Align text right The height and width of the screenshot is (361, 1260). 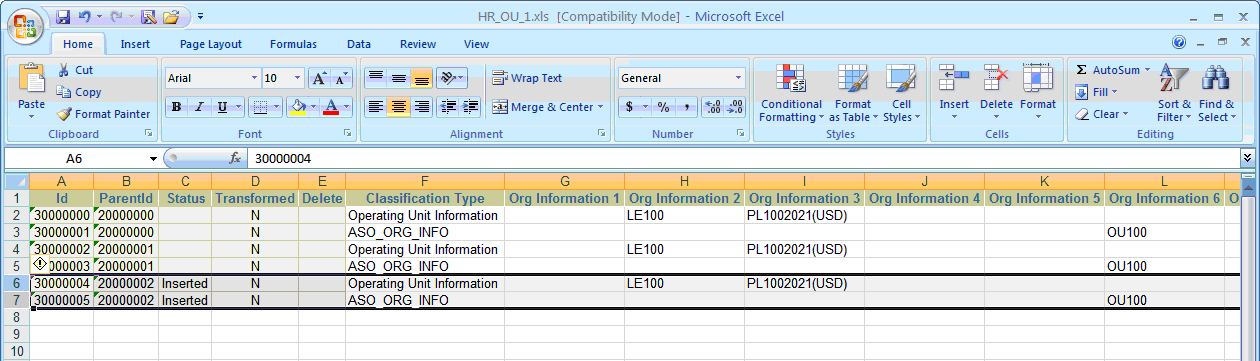pyautogui.click(x=421, y=107)
